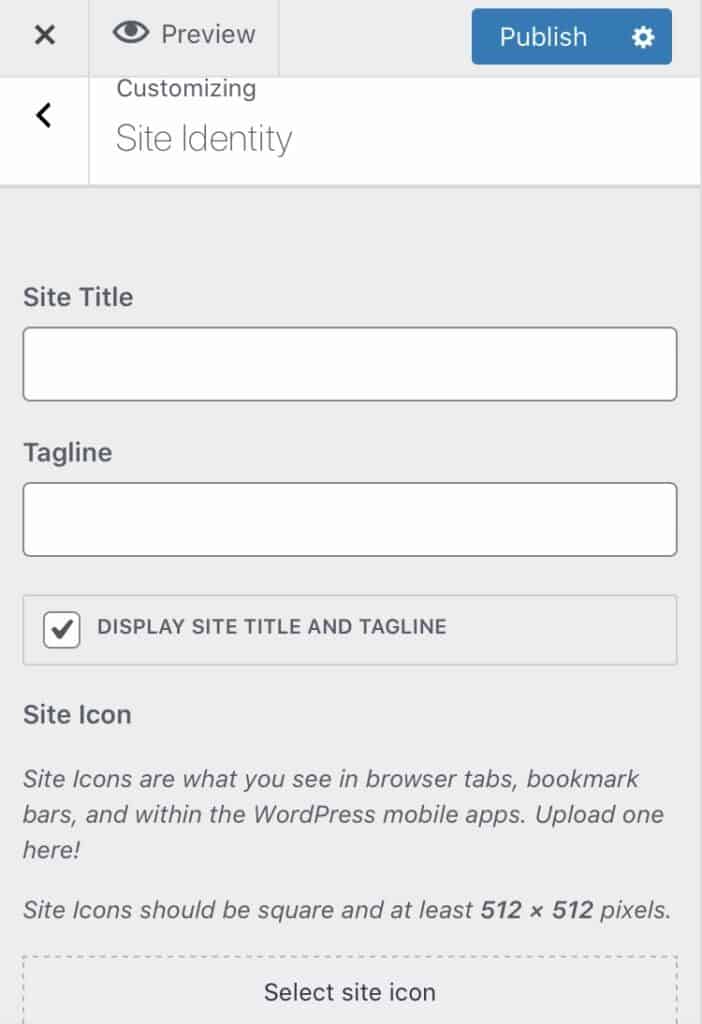This screenshot has width=702, height=1024.
Task: Click the Site Icons browser tabs description
Action: click(343, 814)
